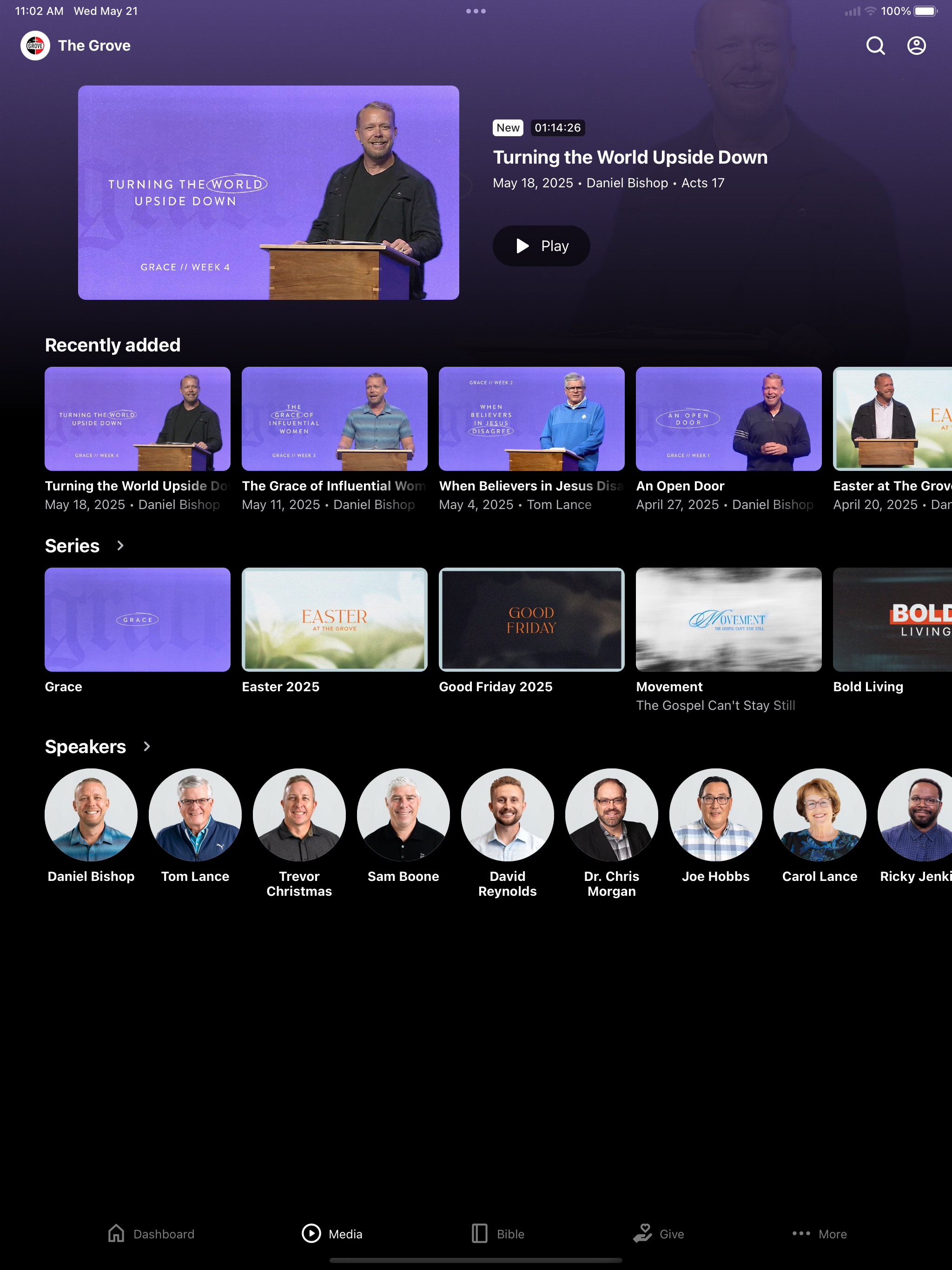Open the Movement series thumbnail
The width and height of the screenshot is (952, 1270).
tap(728, 620)
